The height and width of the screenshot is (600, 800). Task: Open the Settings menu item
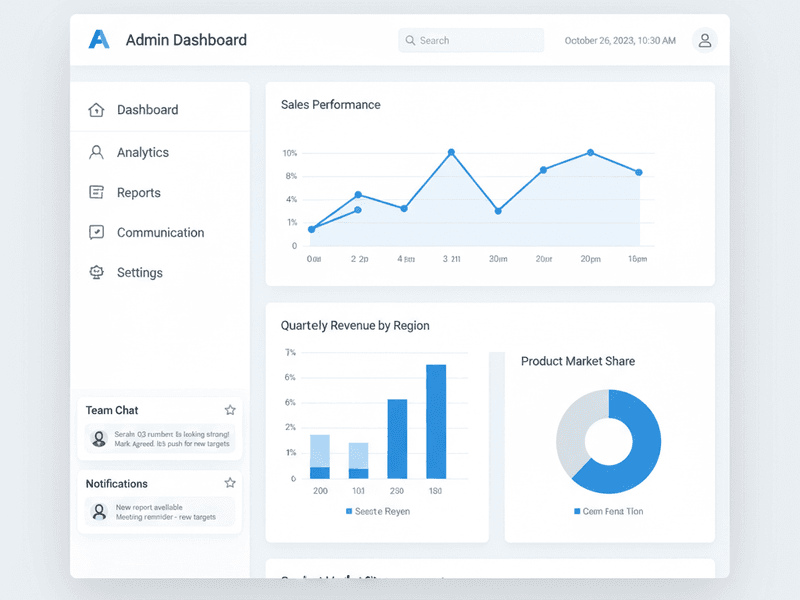coord(160,272)
